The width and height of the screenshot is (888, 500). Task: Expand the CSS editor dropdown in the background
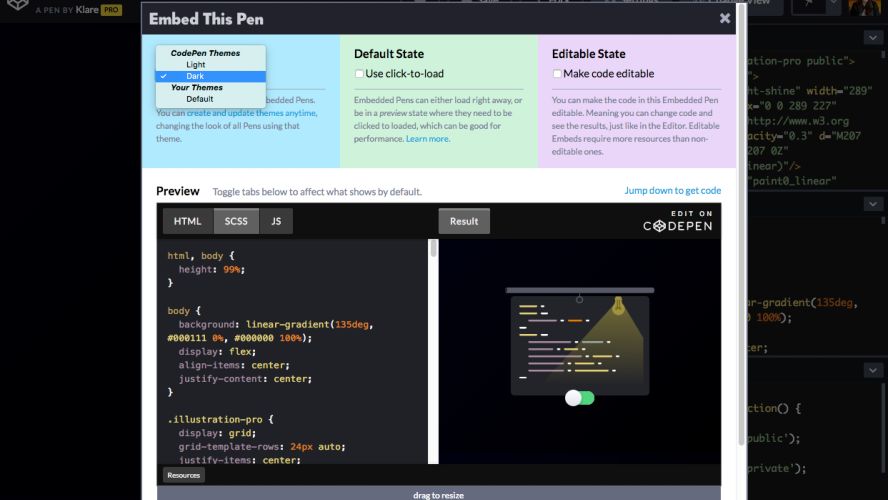pyautogui.click(x=872, y=204)
